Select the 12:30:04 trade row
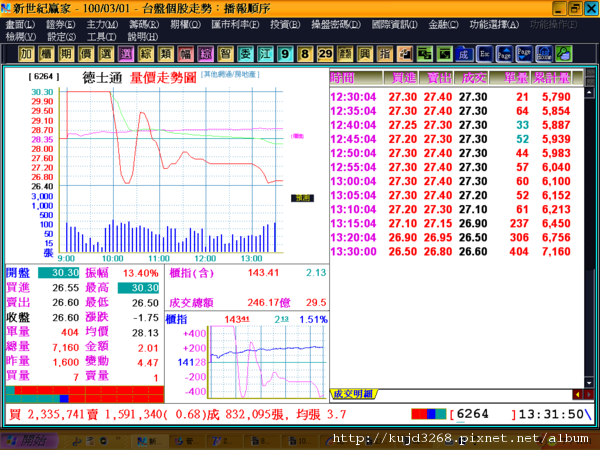 450,97
